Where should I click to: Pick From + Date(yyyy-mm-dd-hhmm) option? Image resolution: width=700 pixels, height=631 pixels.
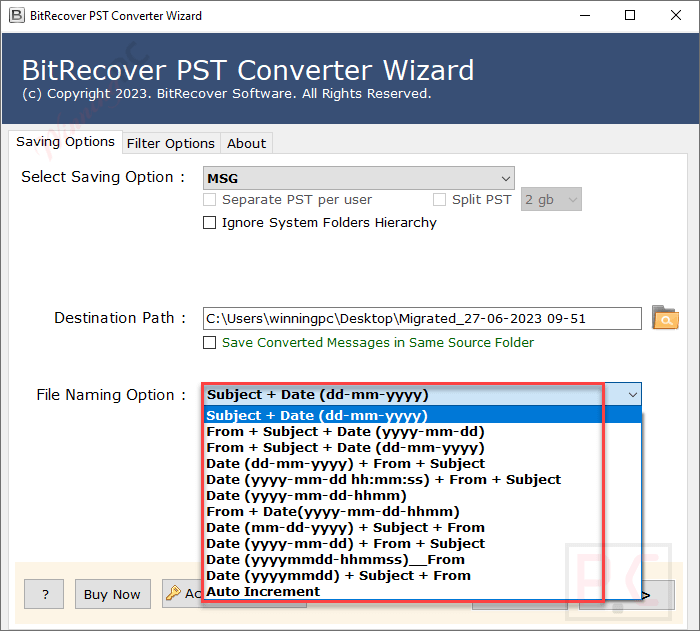coord(423,512)
